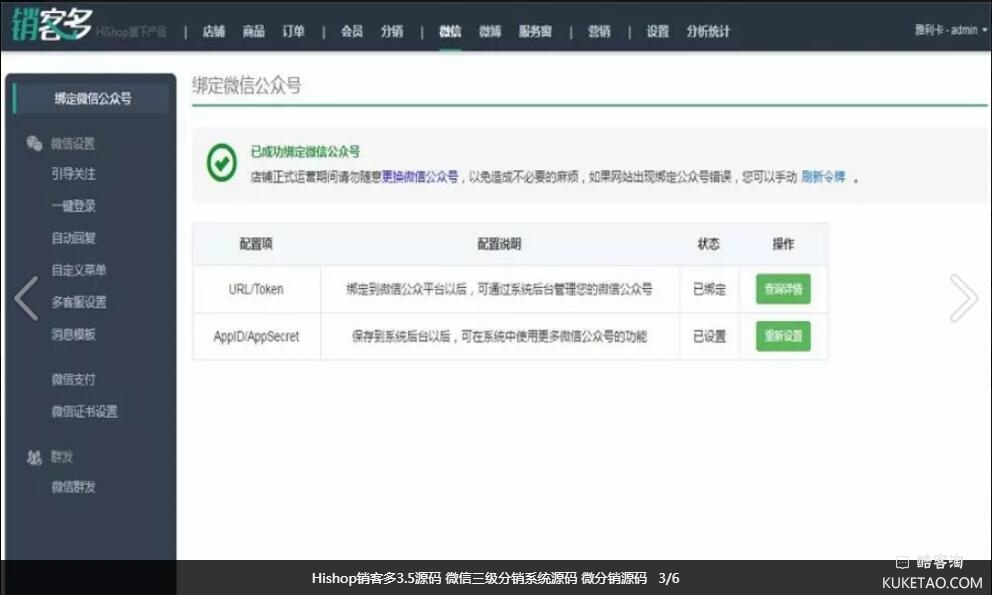Select the 已设置 status cell
The width and height of the screenshot is (992, 595).
pos(709,336)
